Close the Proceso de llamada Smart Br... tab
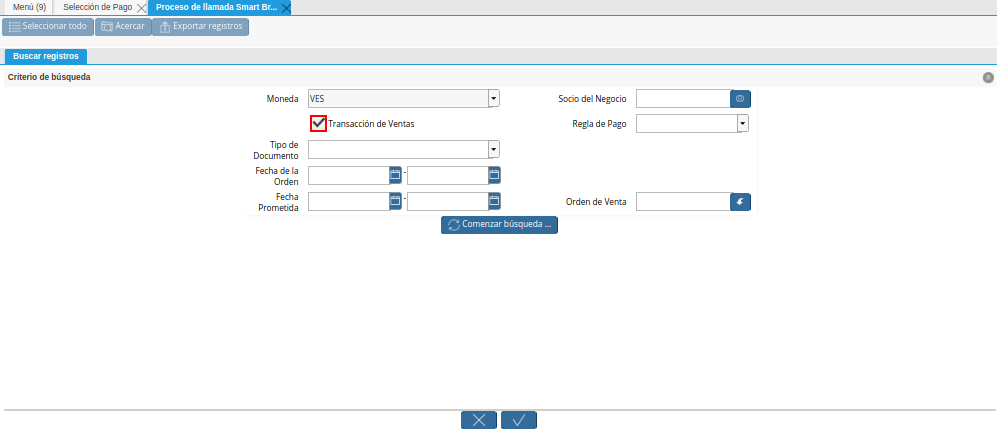997x432 pixels. pos(286,8)
